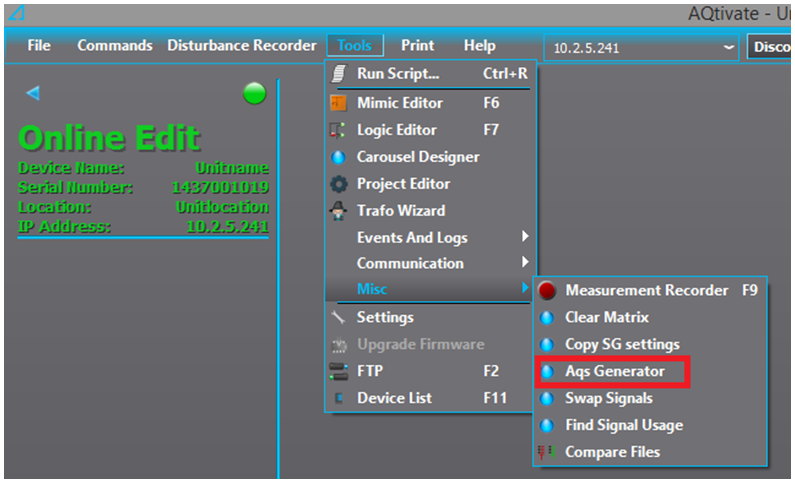
Task: Click the Settings wrench icon
Action: (338, 318)
